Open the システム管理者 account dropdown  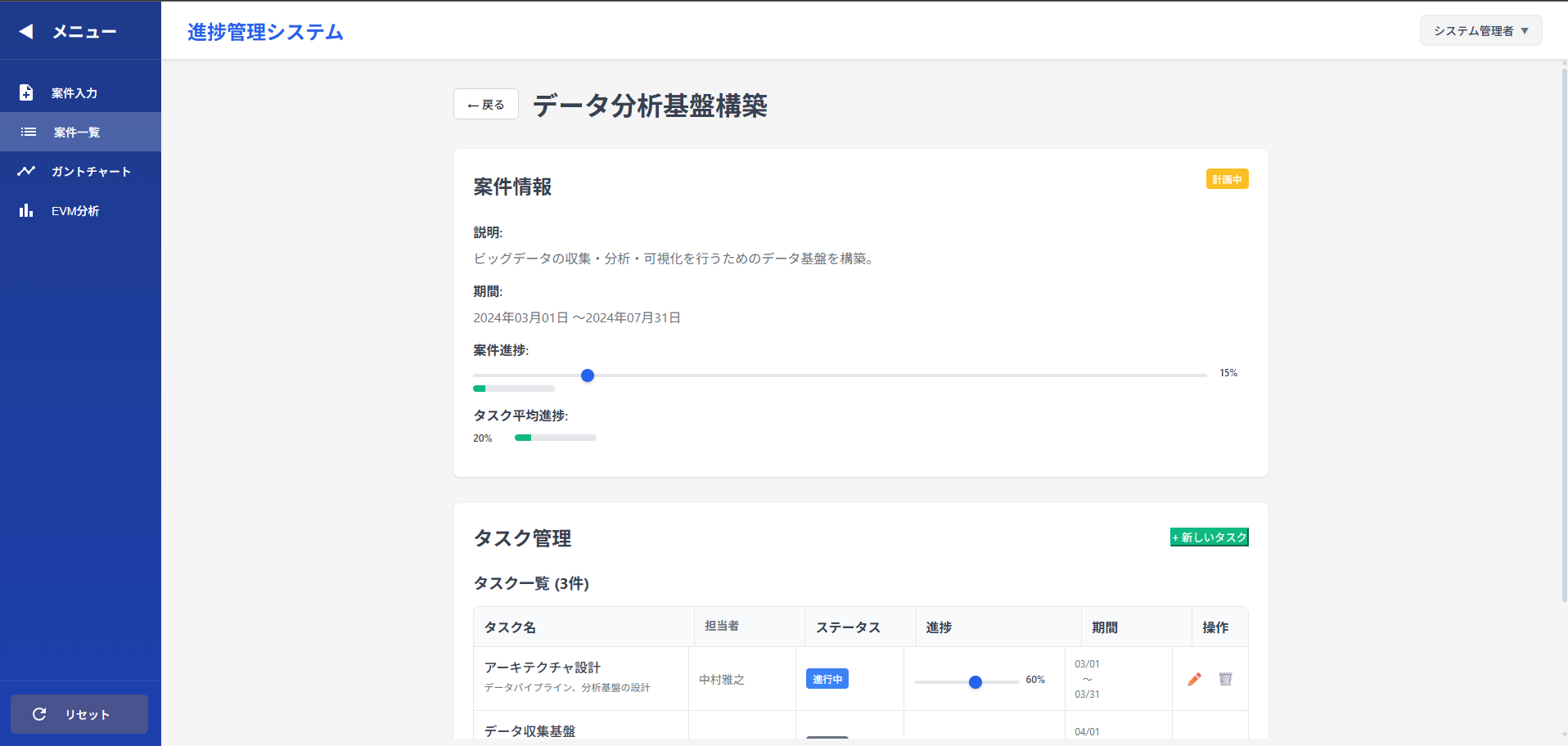(1480, 29)
